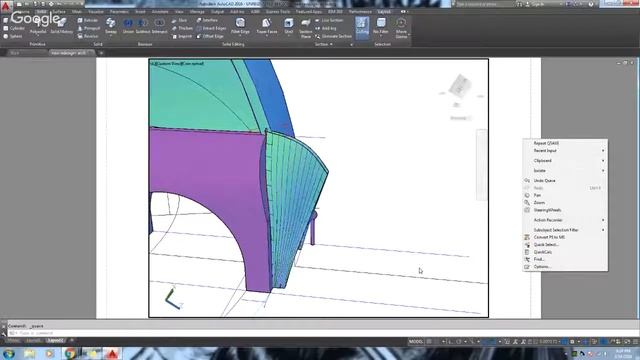
Task: Open the Mesh ribbon tab
Action: 77,12
